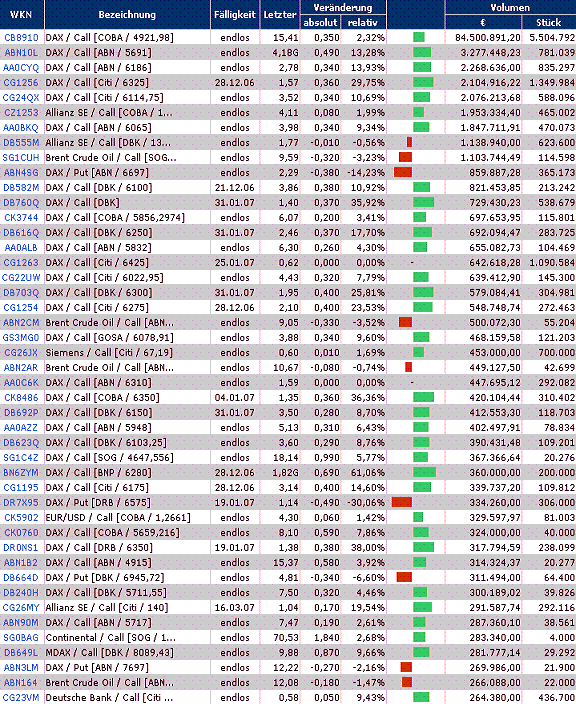Open WKN link CG1256

[21, 83]
